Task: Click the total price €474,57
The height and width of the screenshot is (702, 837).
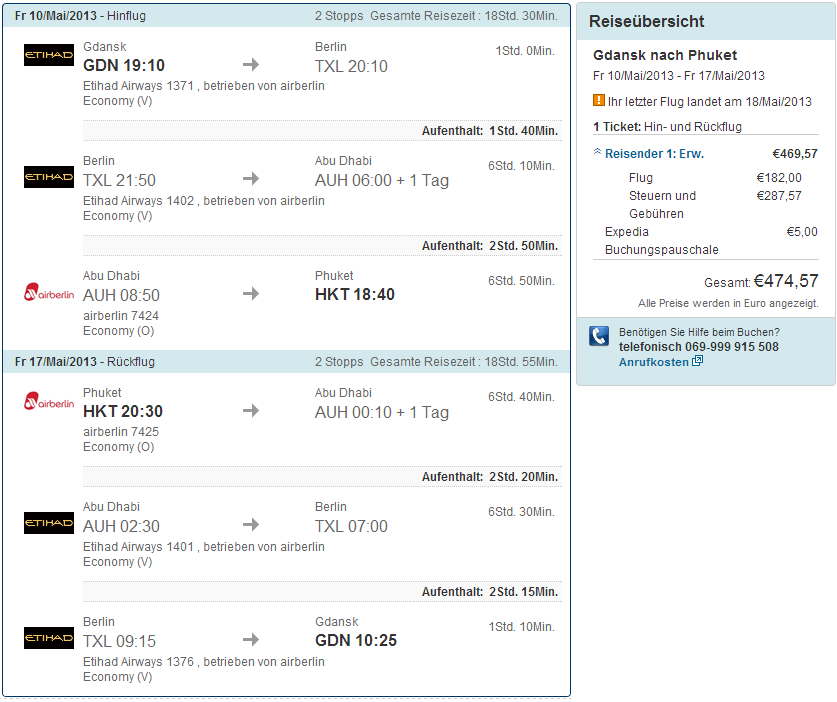Action: [x=786, y=281]
